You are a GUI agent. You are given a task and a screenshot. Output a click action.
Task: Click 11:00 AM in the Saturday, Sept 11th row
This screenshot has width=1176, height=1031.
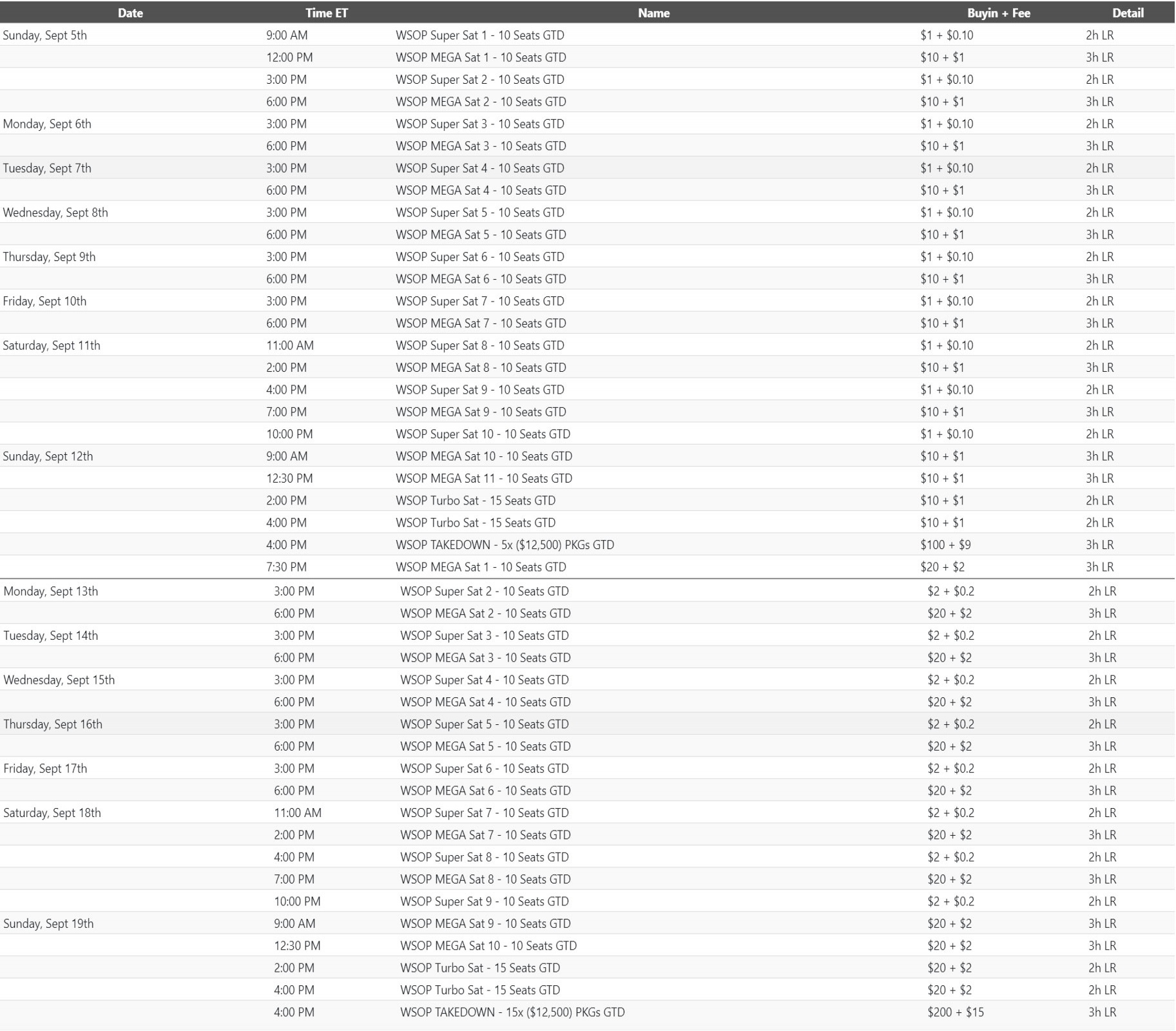[x=290, y=345]
